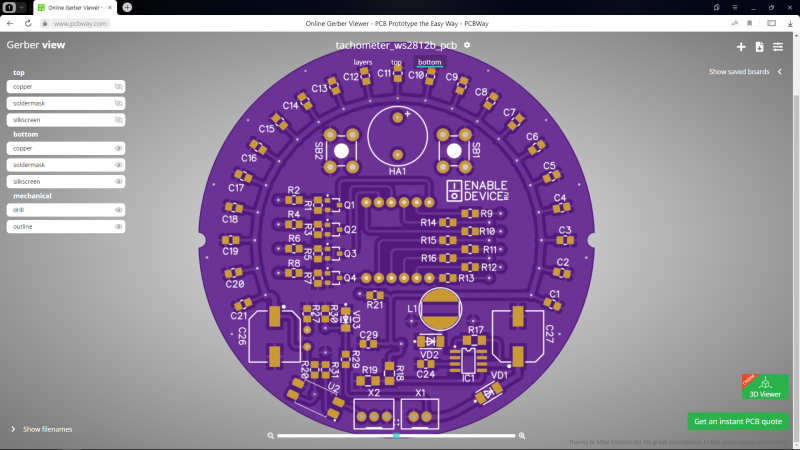Screen dimensions: 800x450
Task: Hide the mechanical drill layer
Action: point(118,210)
